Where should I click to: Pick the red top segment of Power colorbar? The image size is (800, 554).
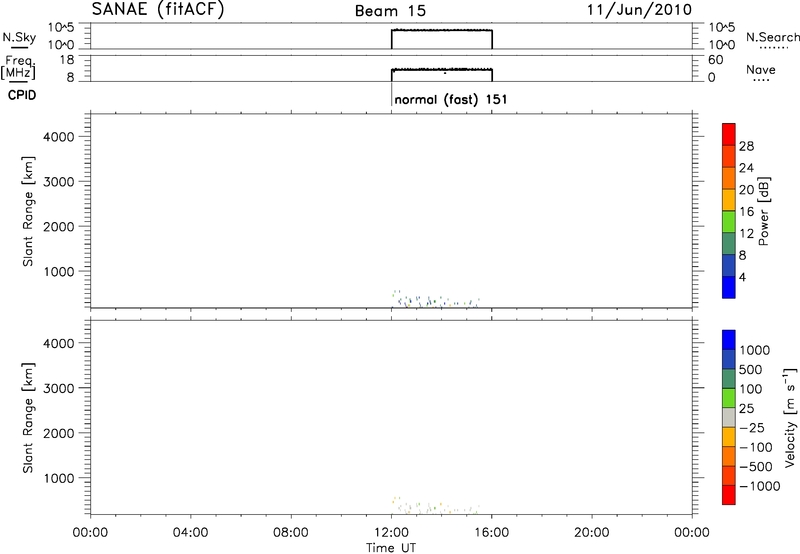[x=729, y=134]
